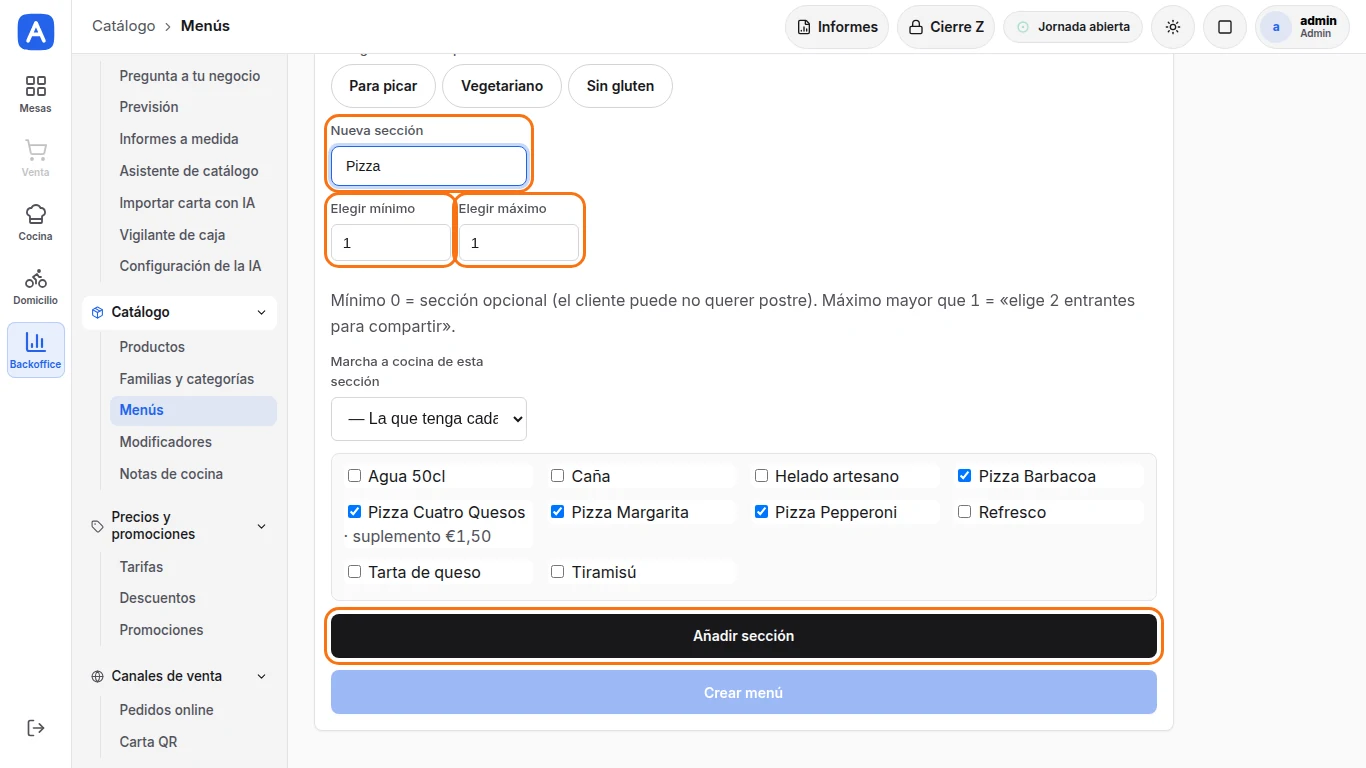The image size is (1366, 768).
Task: Check the Caña checkbox
Action: (x=558, y=476)
